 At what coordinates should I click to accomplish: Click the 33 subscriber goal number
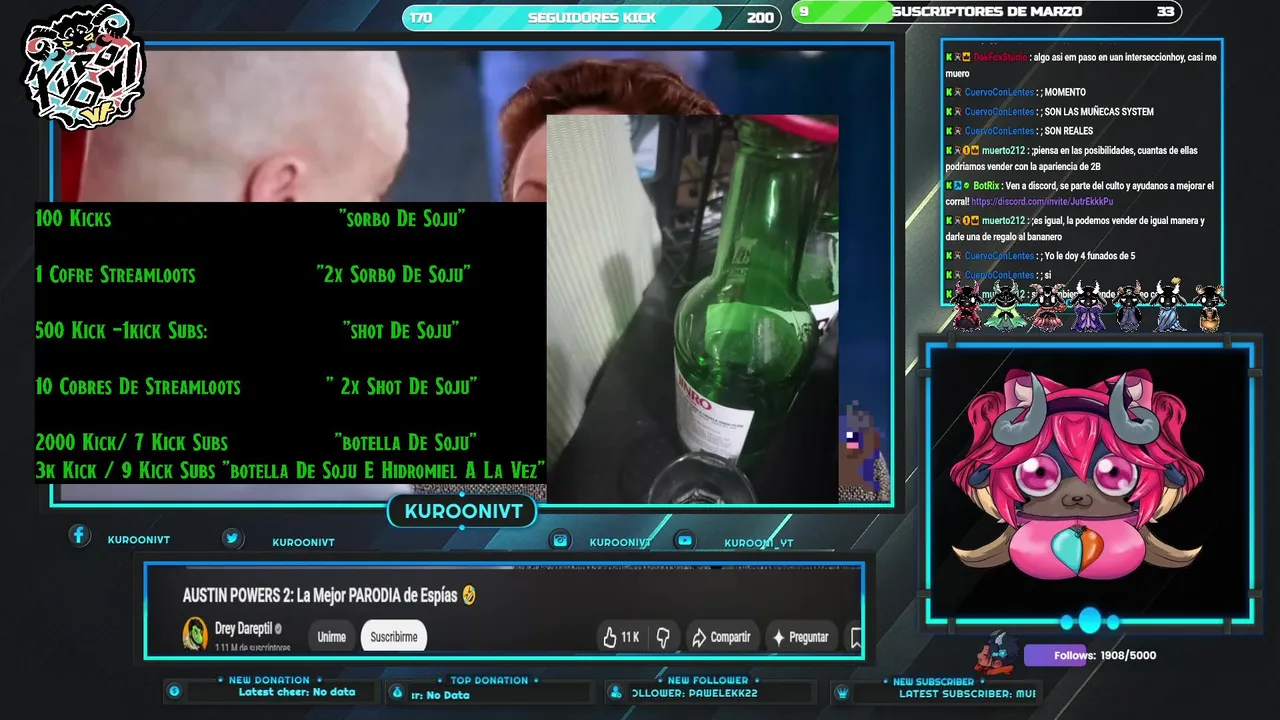[1165, 12]
